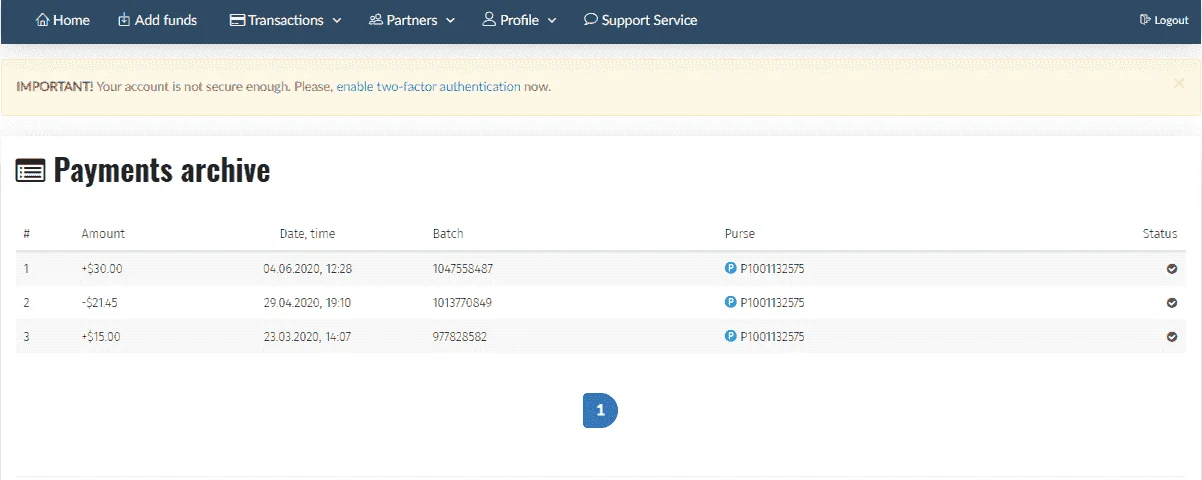Select the +$30.00 amount cell
Screen dimensions: 1202x480
tap(102, 269)
